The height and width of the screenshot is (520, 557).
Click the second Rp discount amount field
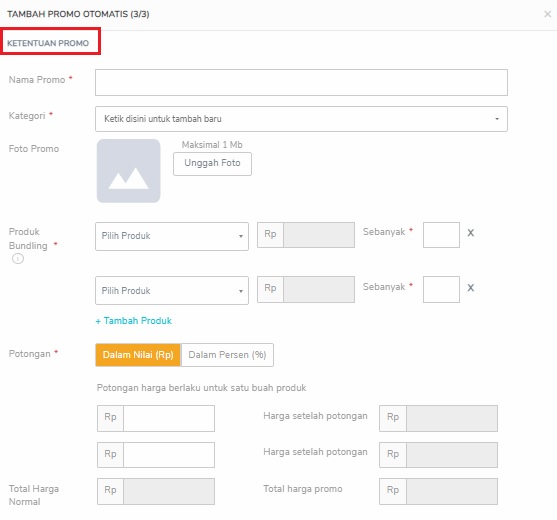(x=169, y=455)
